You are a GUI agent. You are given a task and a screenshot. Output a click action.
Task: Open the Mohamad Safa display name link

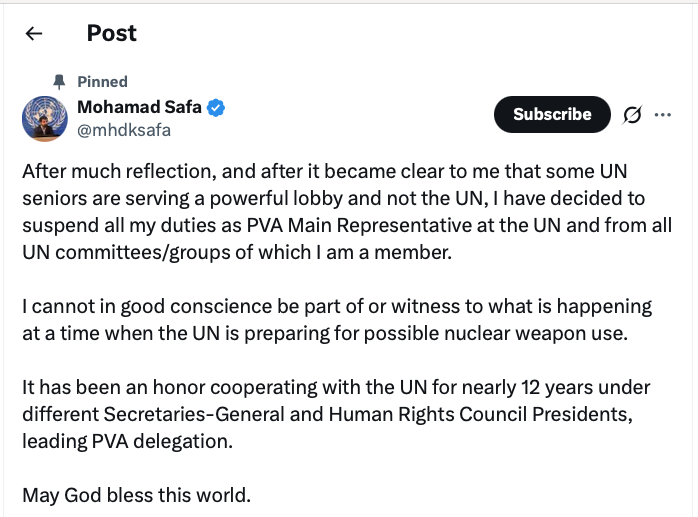[139, 108]
